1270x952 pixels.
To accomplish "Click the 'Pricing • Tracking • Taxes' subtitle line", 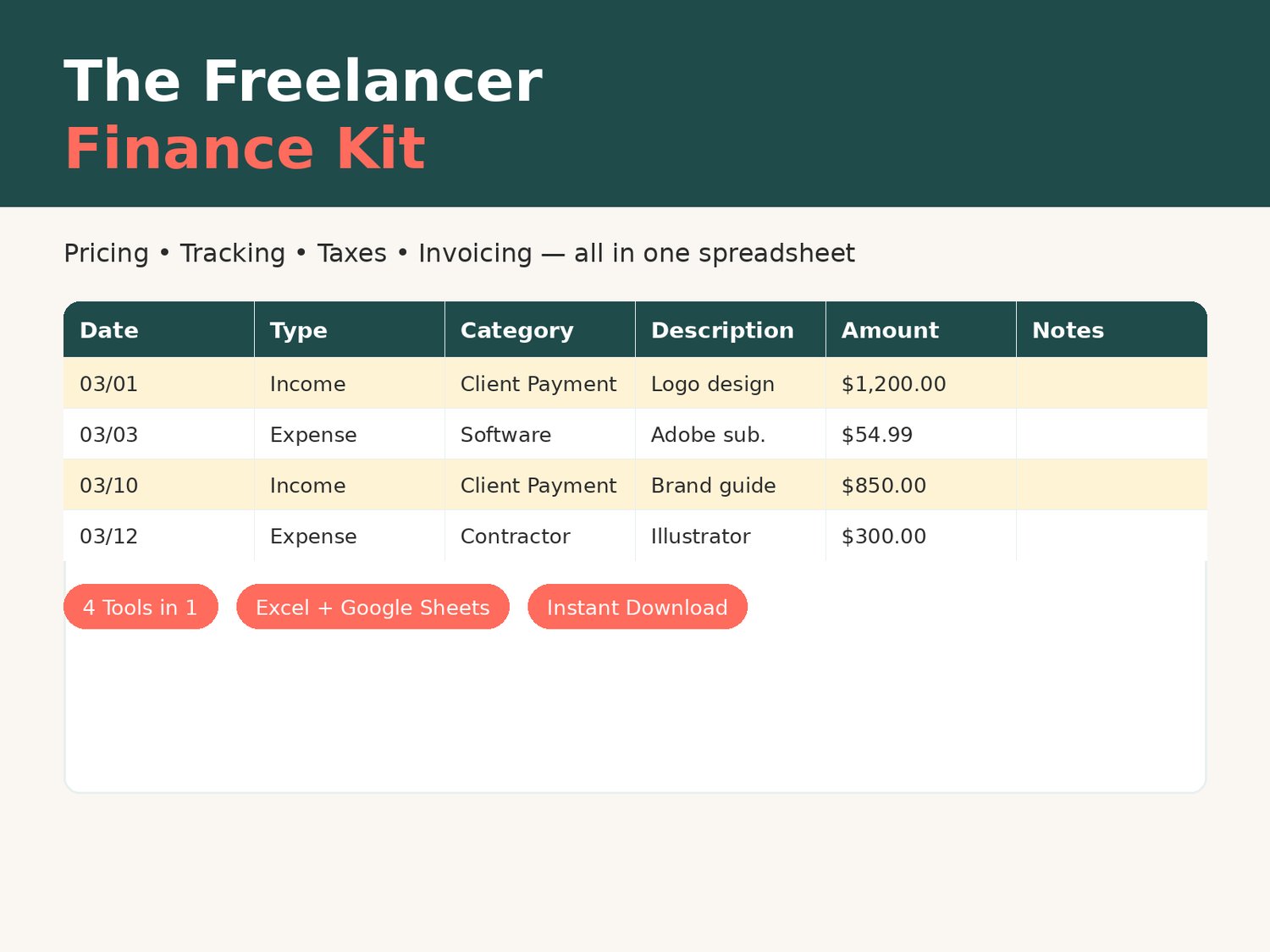I will click(x=459, y=253).
